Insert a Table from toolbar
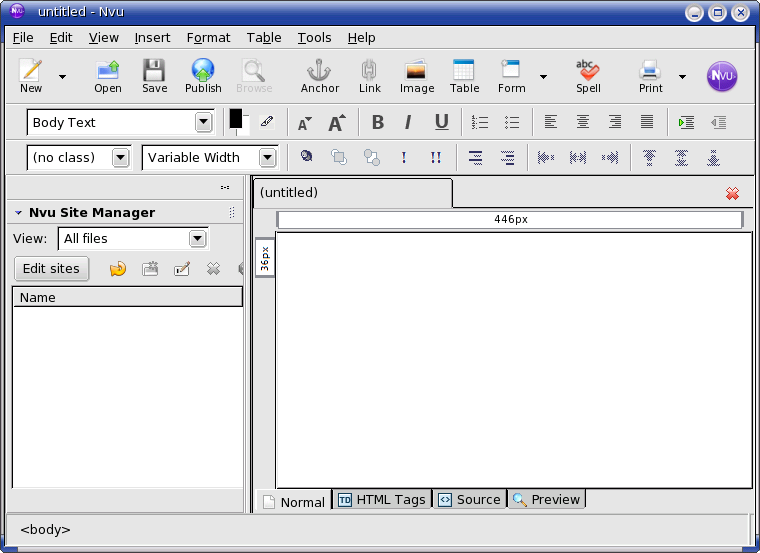Viewport: 760px width, 553px height. [464, 76]
